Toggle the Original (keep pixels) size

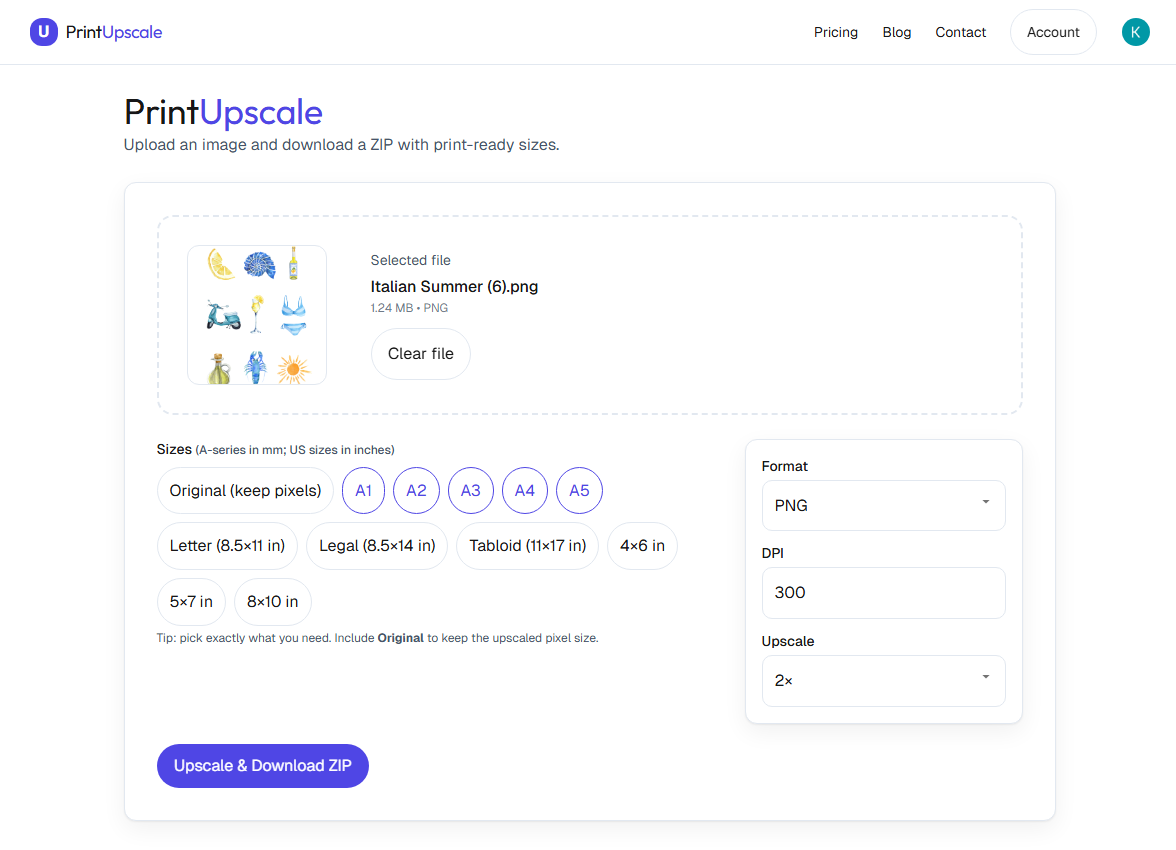tap(245, 491)
